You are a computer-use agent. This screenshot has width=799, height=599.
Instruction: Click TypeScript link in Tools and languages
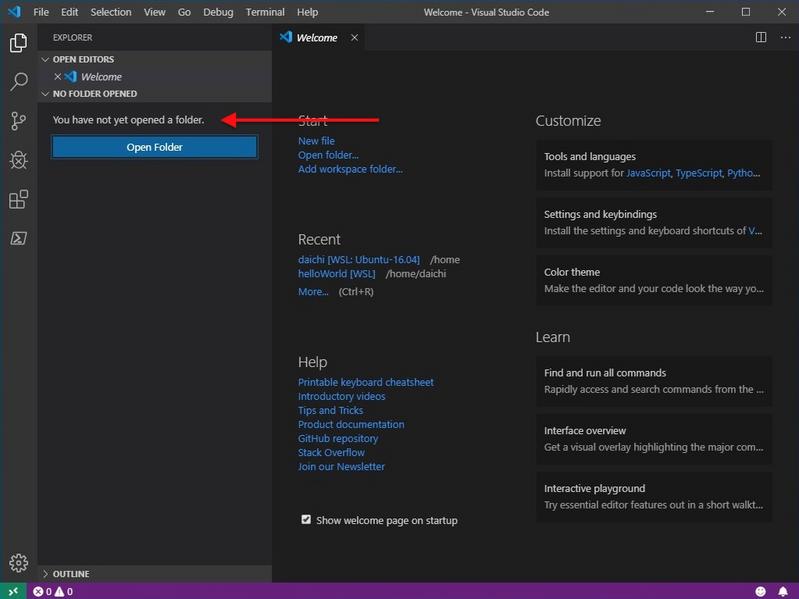coord(699,173)
